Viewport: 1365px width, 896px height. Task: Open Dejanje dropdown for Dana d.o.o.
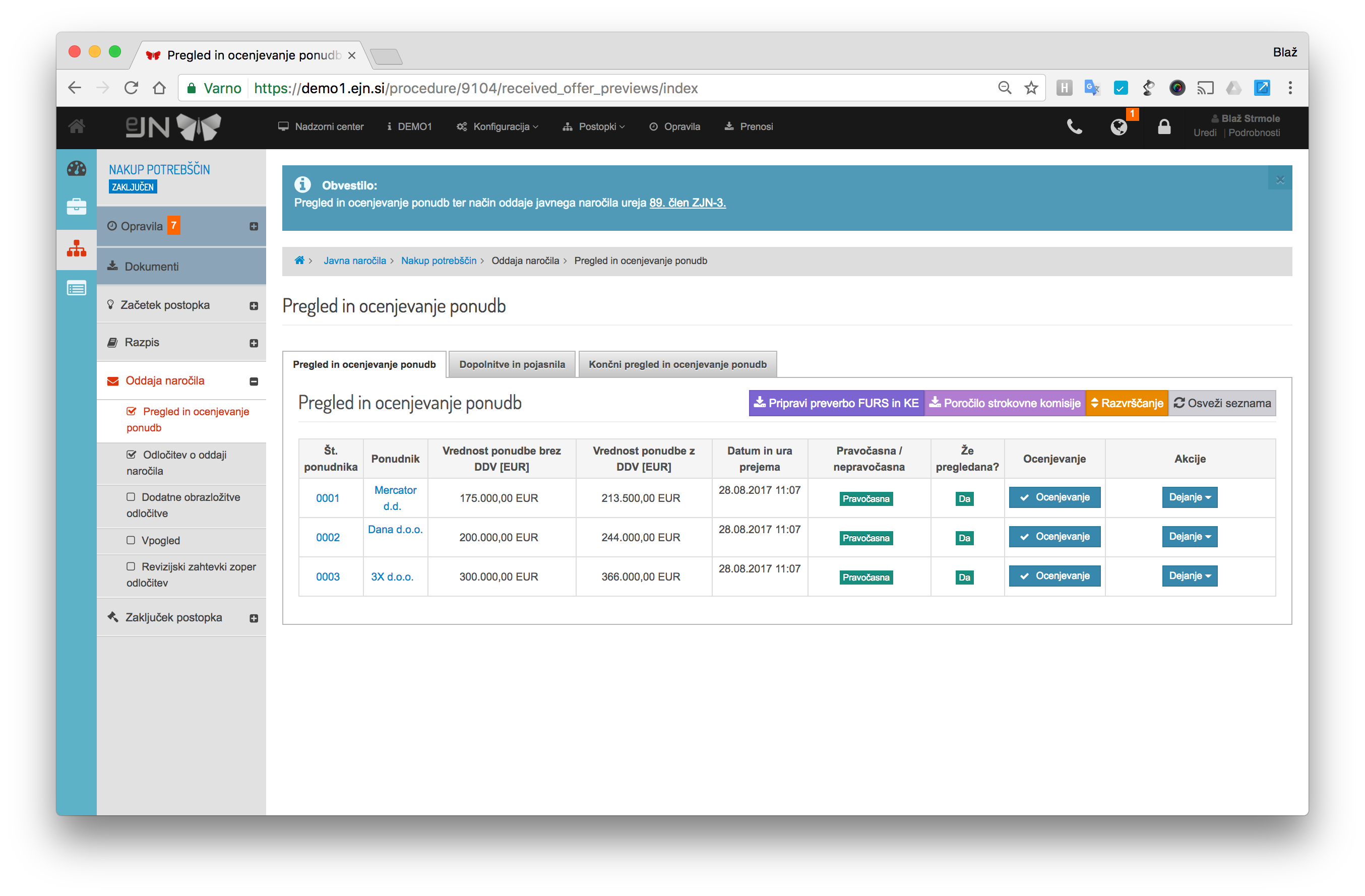click(1189, 536)
